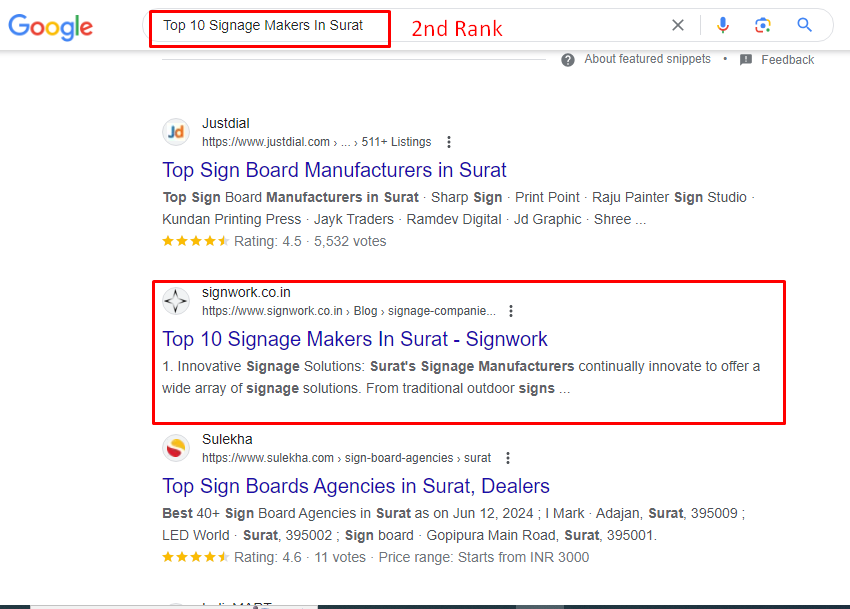Open more options for the signwork.co.in result
Screen dimensions: 850x609
511,311
